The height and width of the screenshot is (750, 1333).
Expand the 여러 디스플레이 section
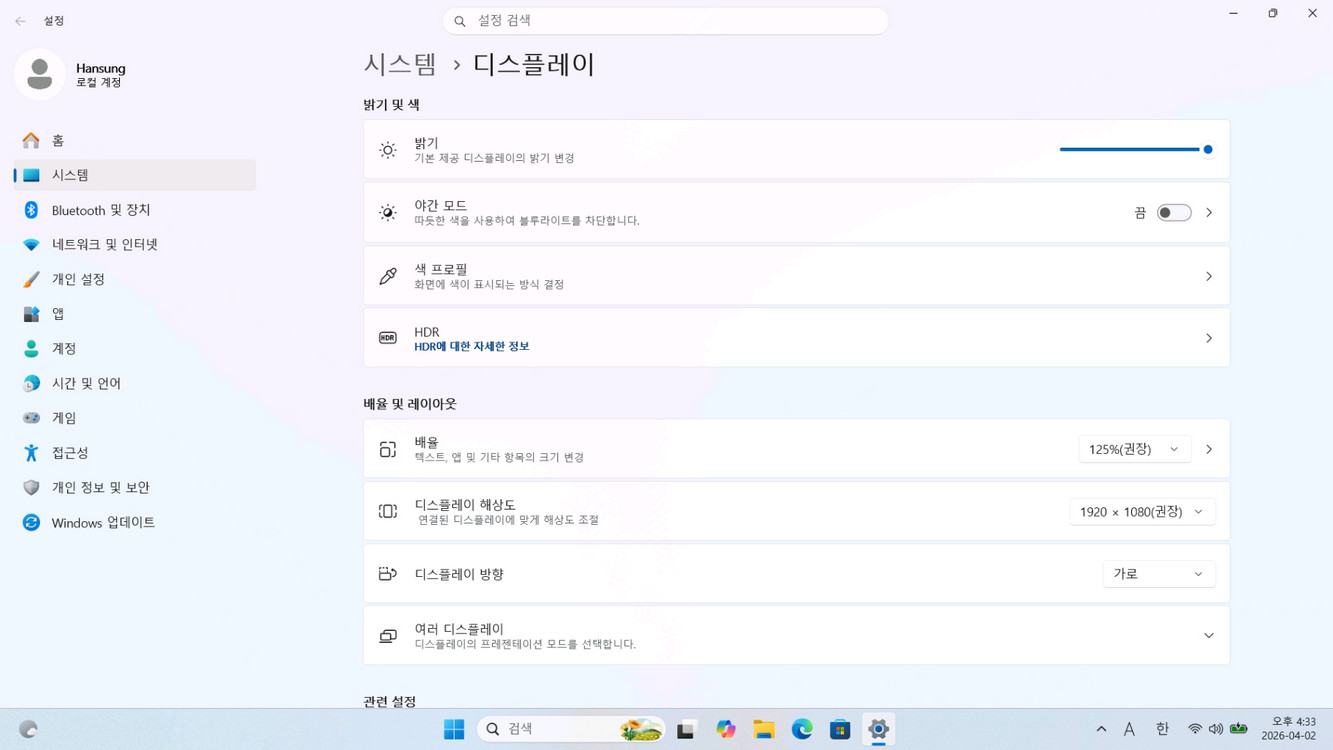1209,635
